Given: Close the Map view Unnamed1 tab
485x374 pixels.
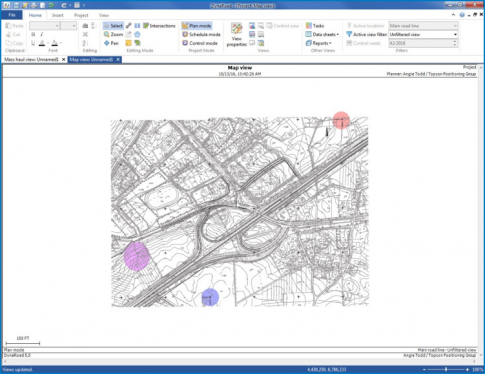Looking at the screenshot, I should (118, 59).
